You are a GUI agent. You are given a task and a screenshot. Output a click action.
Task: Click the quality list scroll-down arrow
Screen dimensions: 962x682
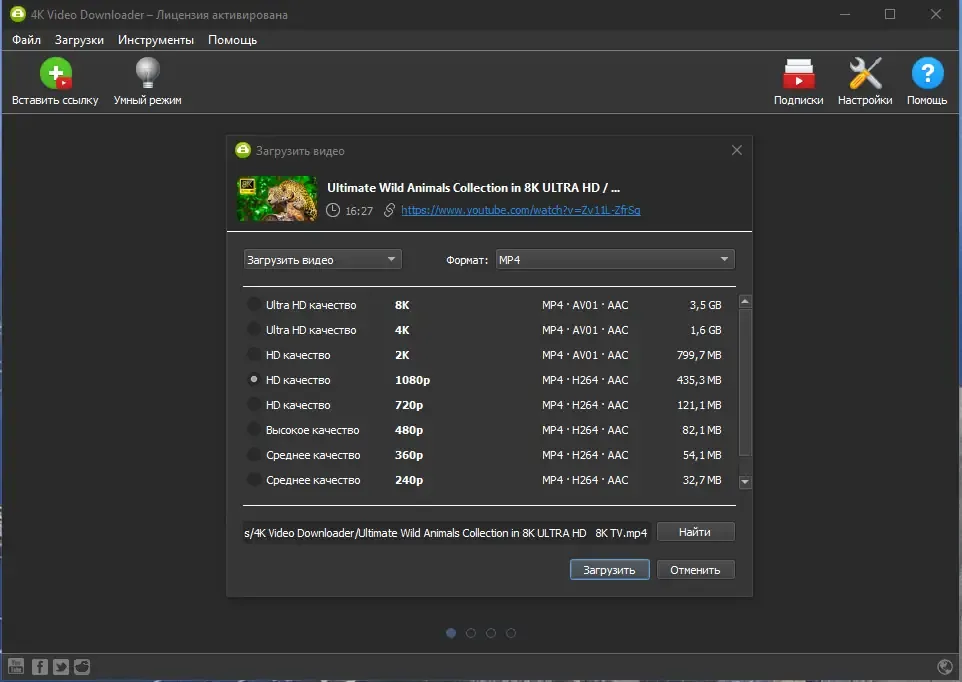coord(745,482)
